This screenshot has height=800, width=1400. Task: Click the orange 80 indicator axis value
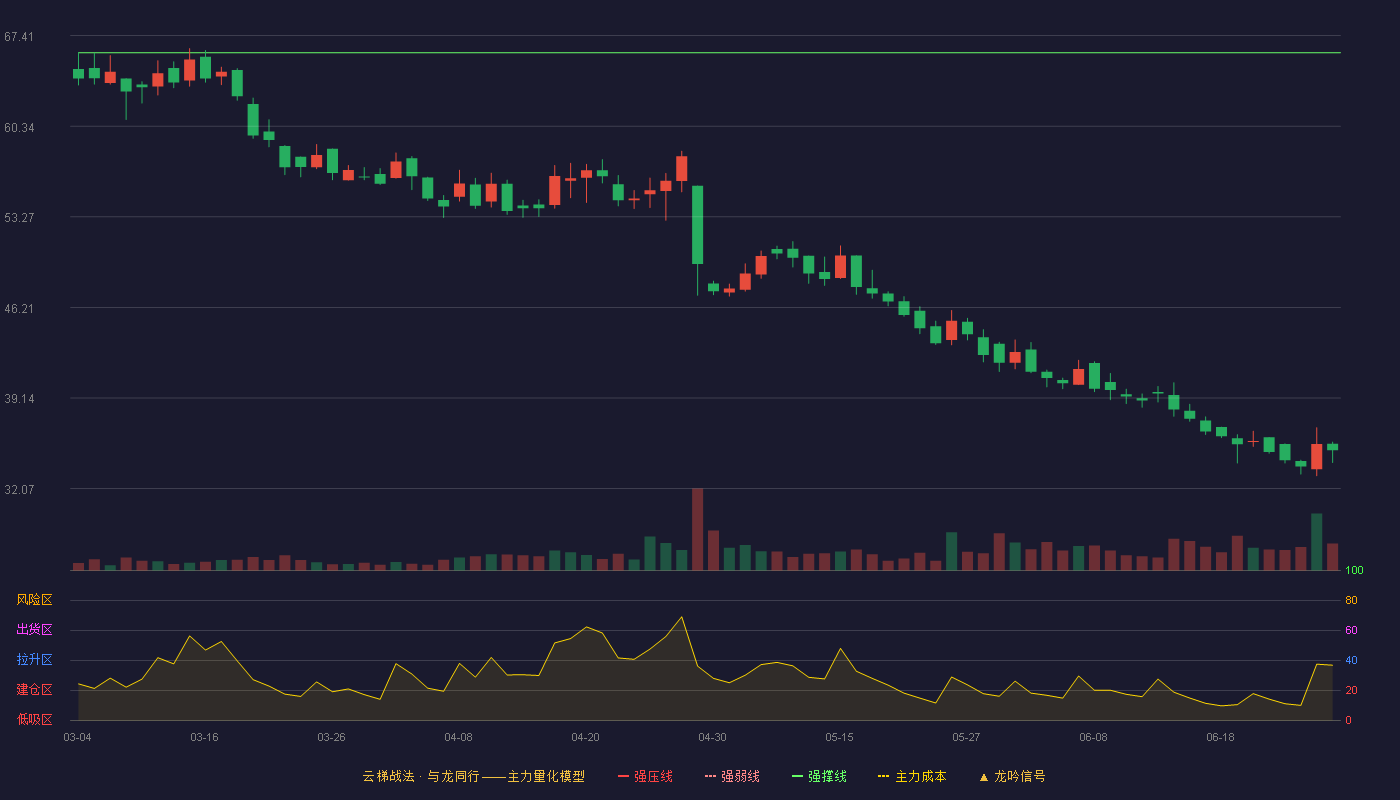tap(1351, 600)
